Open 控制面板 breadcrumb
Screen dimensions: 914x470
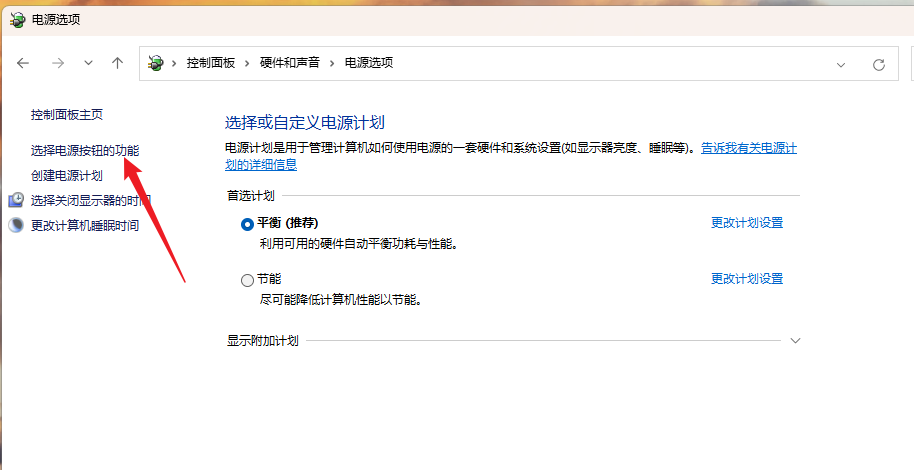tap(210, 63)
